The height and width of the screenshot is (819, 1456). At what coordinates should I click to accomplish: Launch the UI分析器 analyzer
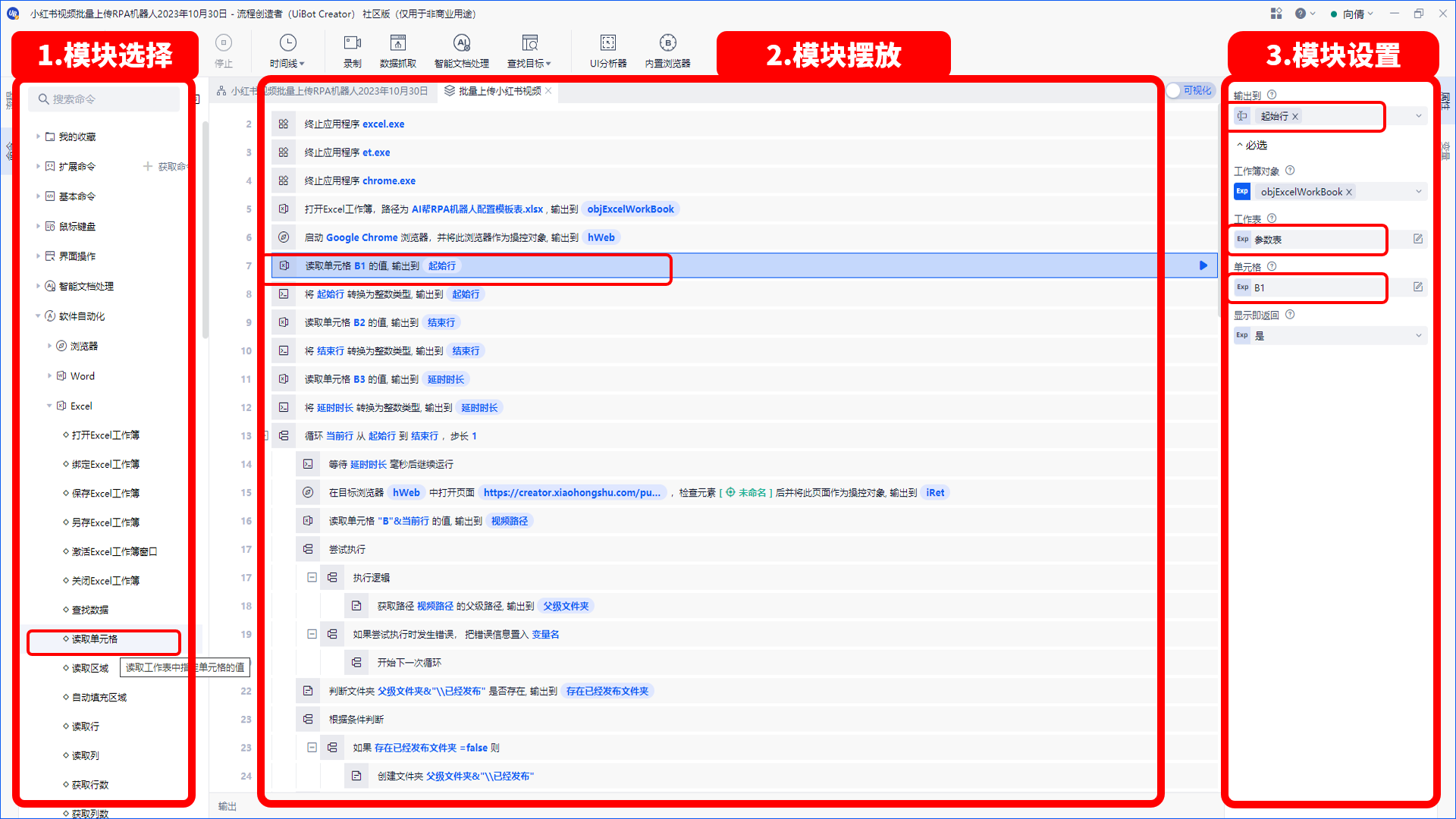[608, 50]
